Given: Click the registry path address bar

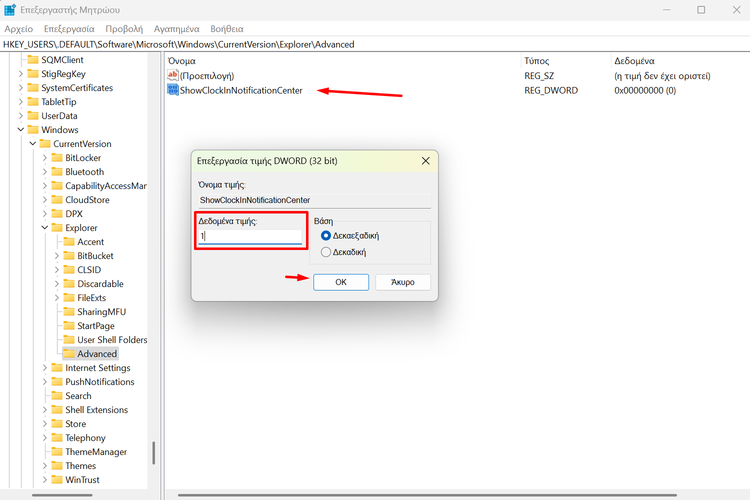Looking at the screenshot, I should pos(375,44).
